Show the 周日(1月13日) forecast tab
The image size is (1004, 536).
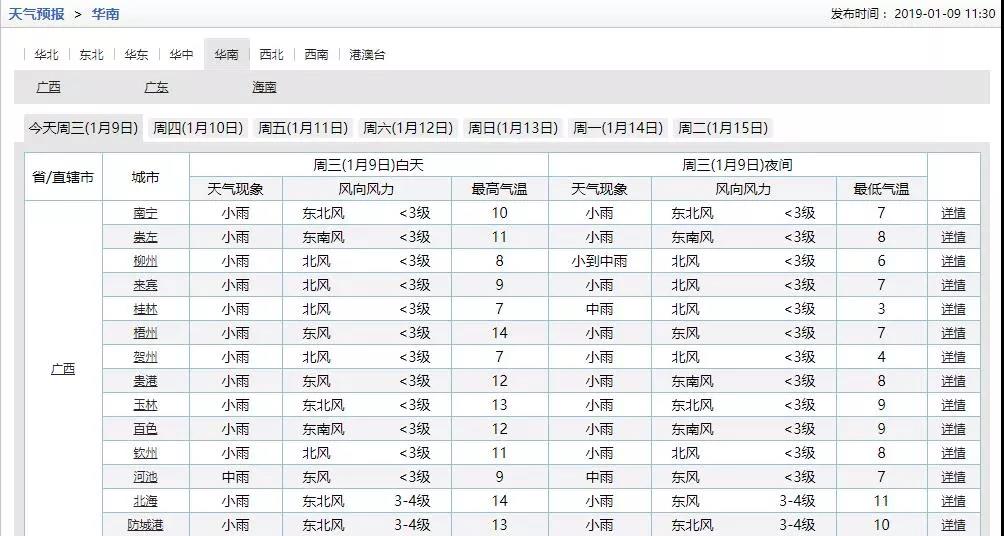coord(513,128)
